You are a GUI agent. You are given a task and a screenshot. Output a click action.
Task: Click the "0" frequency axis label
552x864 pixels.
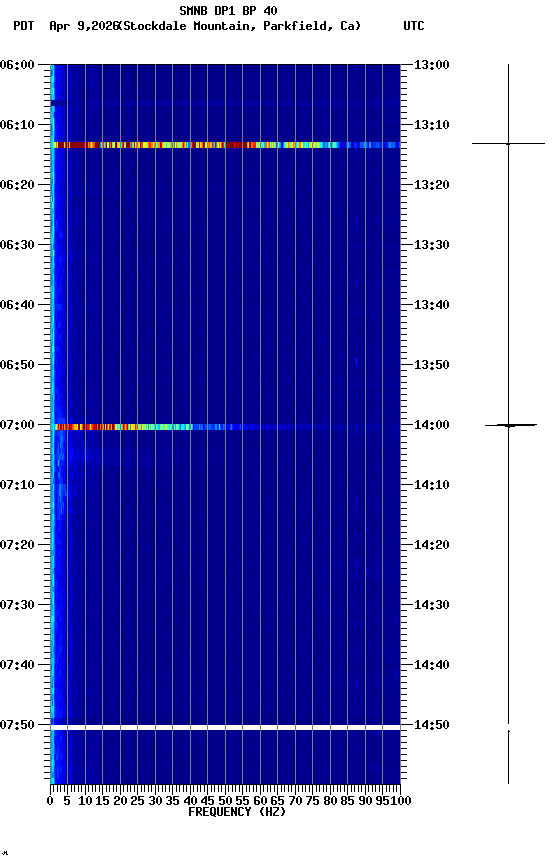51,801
